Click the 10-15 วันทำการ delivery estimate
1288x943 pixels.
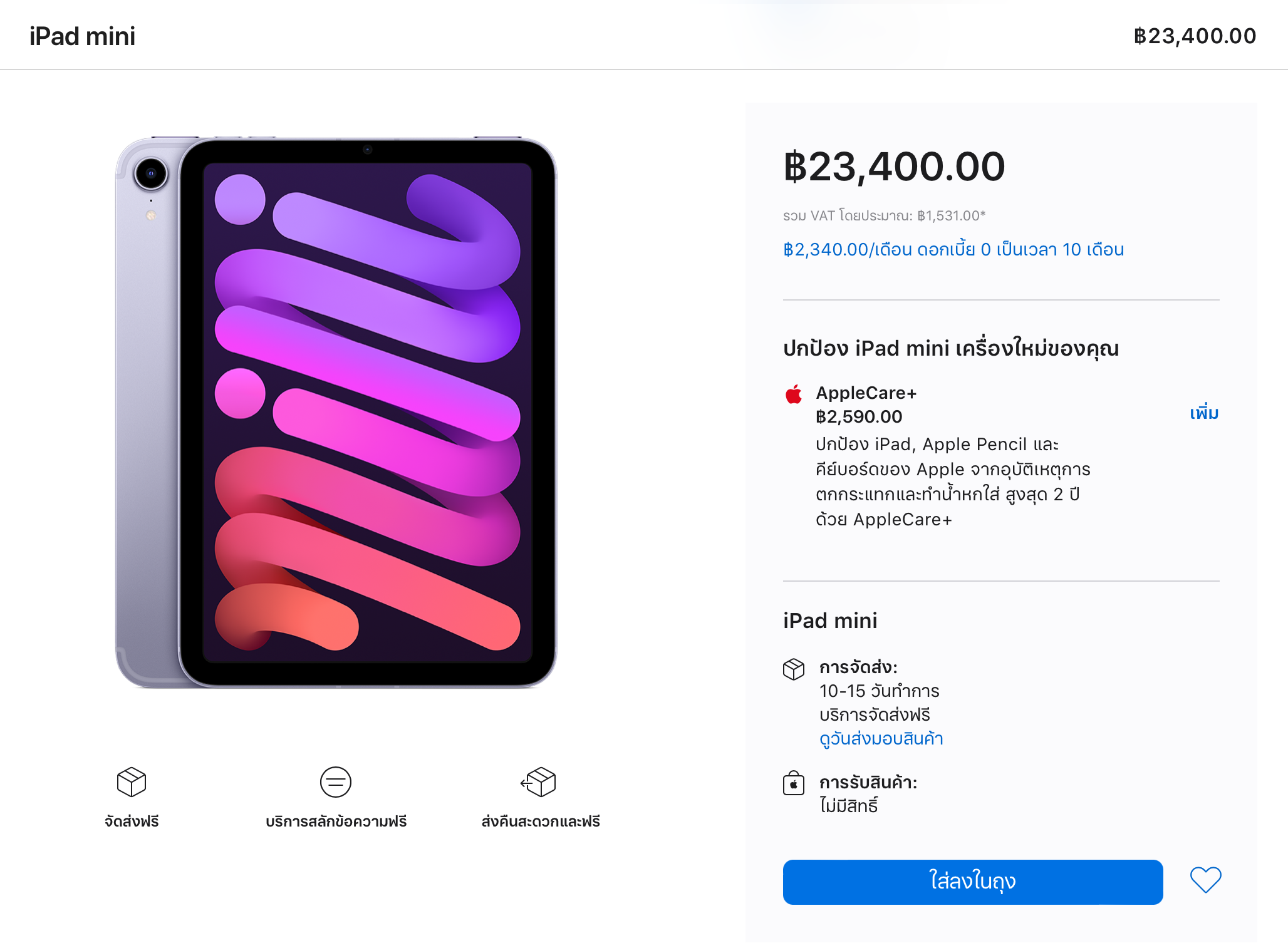tap(879, 691)
